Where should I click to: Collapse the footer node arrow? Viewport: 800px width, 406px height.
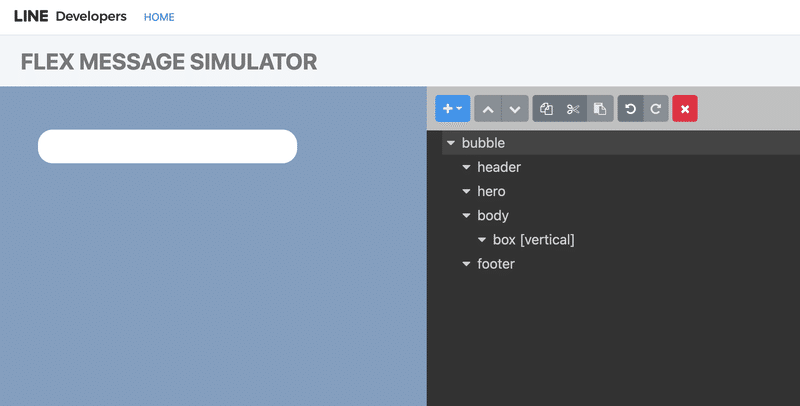click(466, 264)
